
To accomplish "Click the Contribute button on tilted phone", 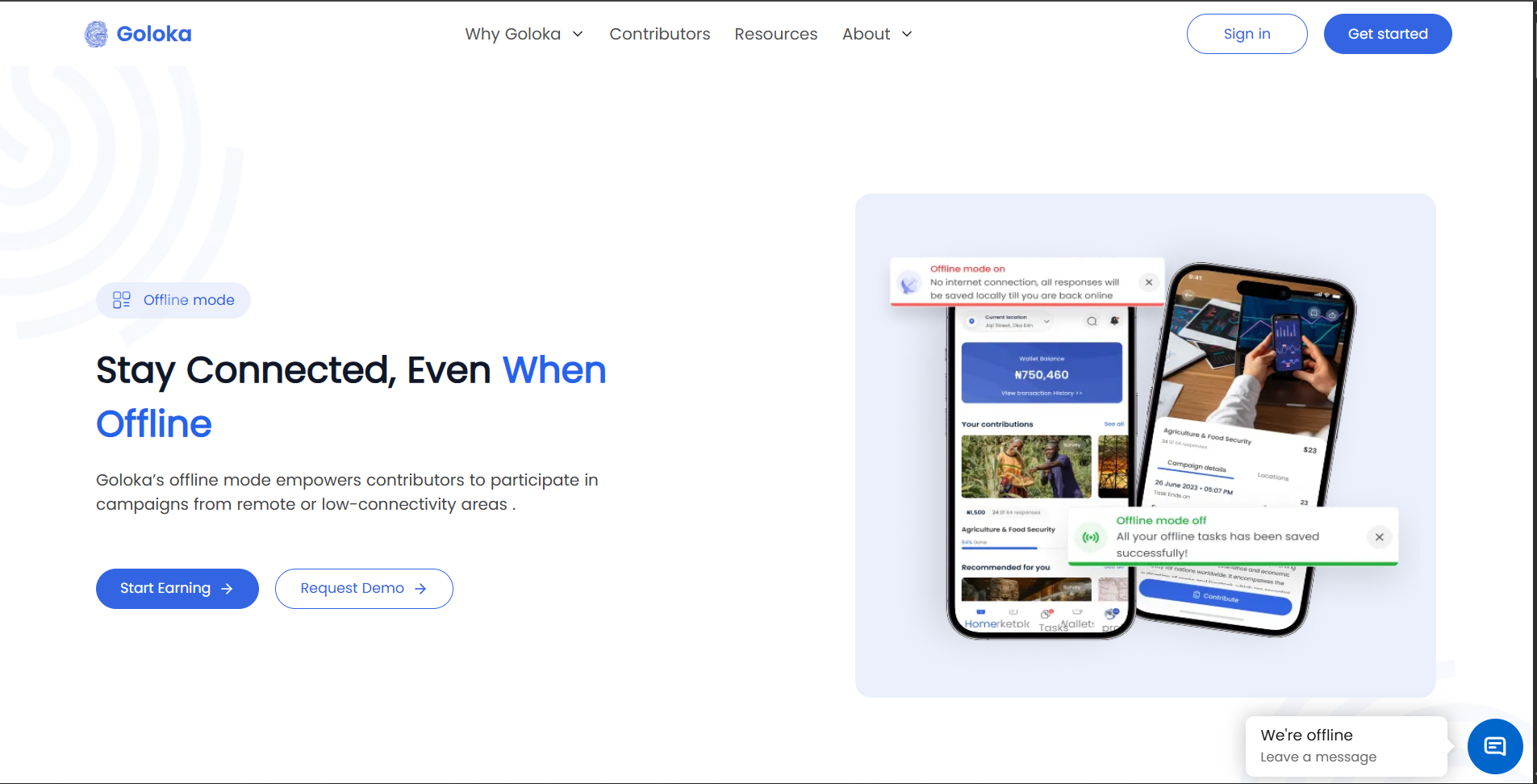I will click(x=1215, y=597).
